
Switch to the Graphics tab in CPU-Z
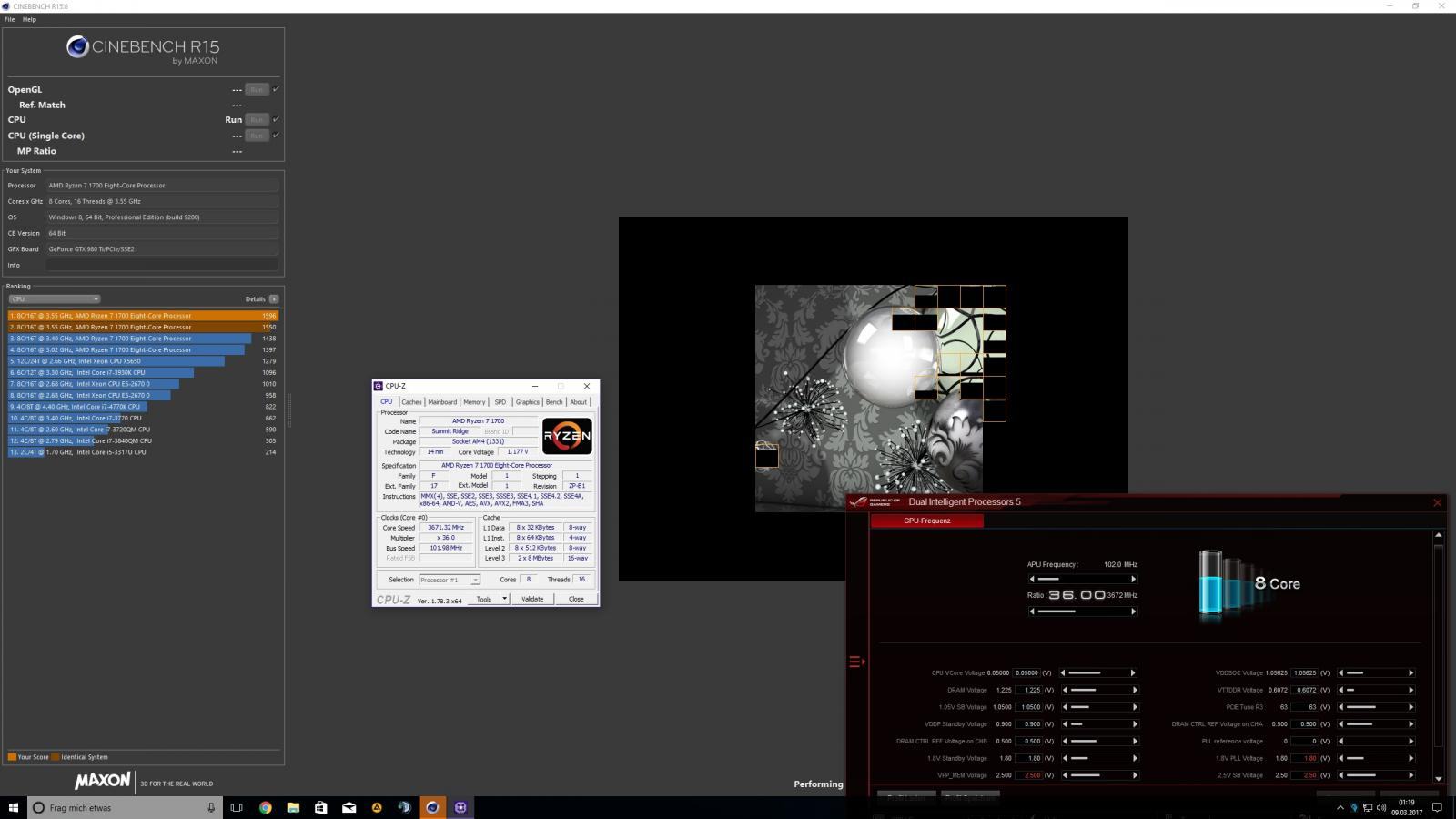click(x=527, y=401)
